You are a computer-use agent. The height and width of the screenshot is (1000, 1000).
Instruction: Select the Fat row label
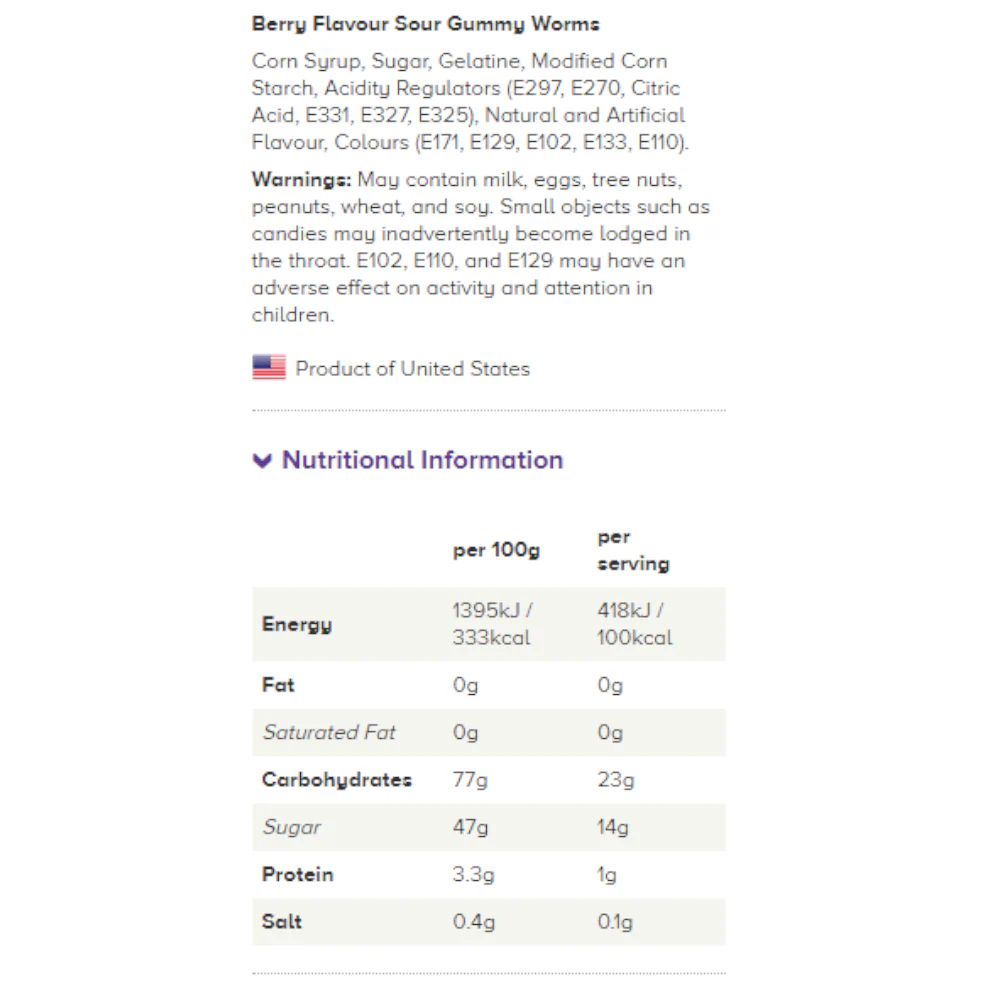278,685
